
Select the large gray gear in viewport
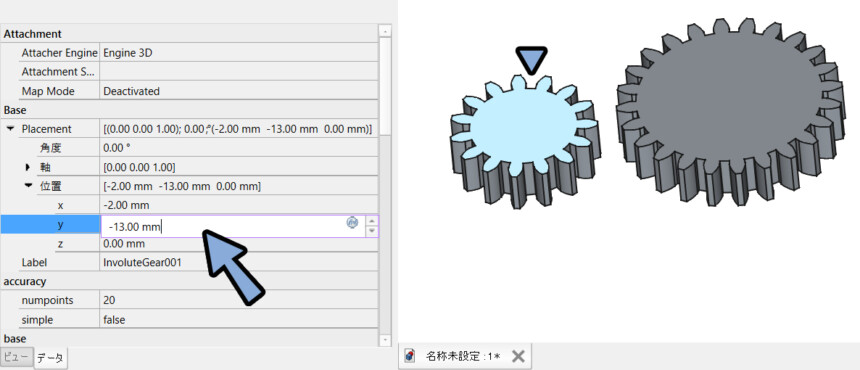click(730, 110)
